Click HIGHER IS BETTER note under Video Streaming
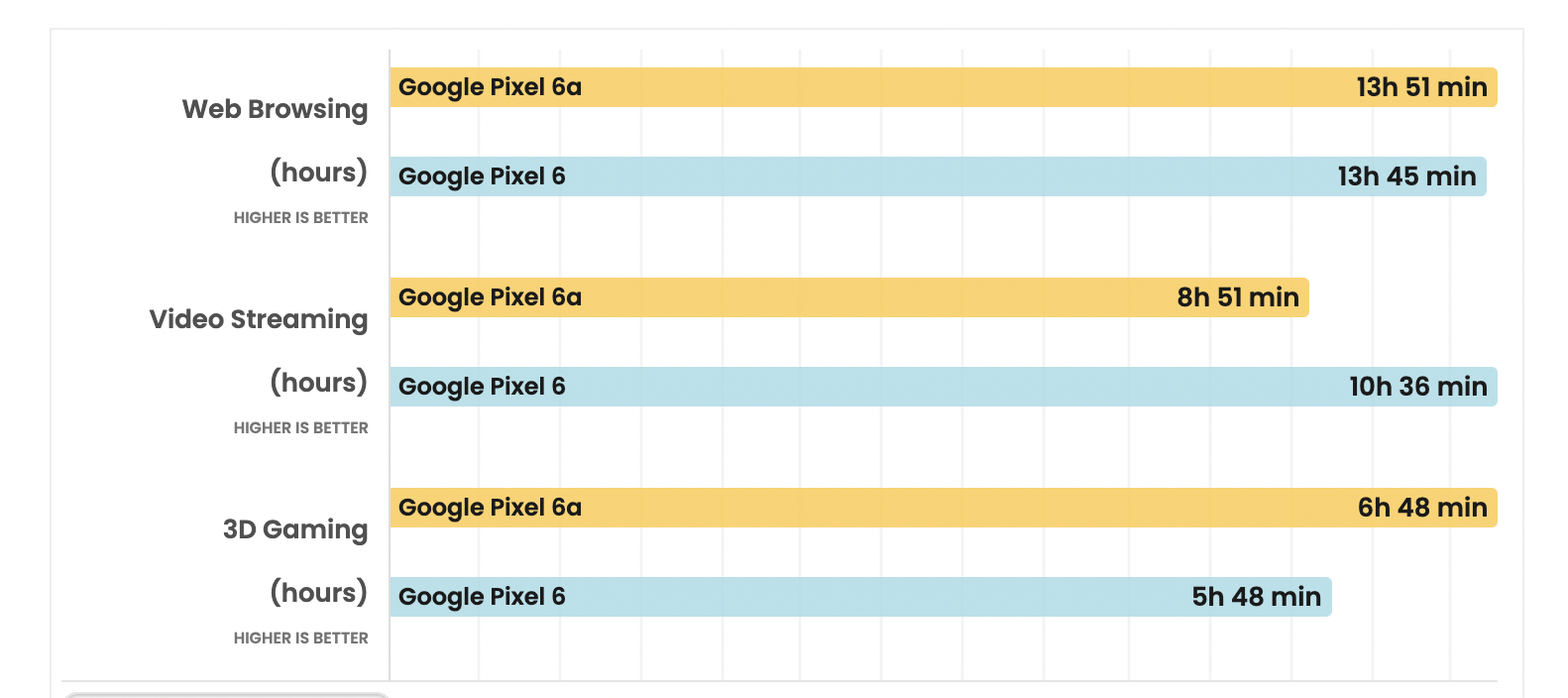 click(x=300, y=427)
